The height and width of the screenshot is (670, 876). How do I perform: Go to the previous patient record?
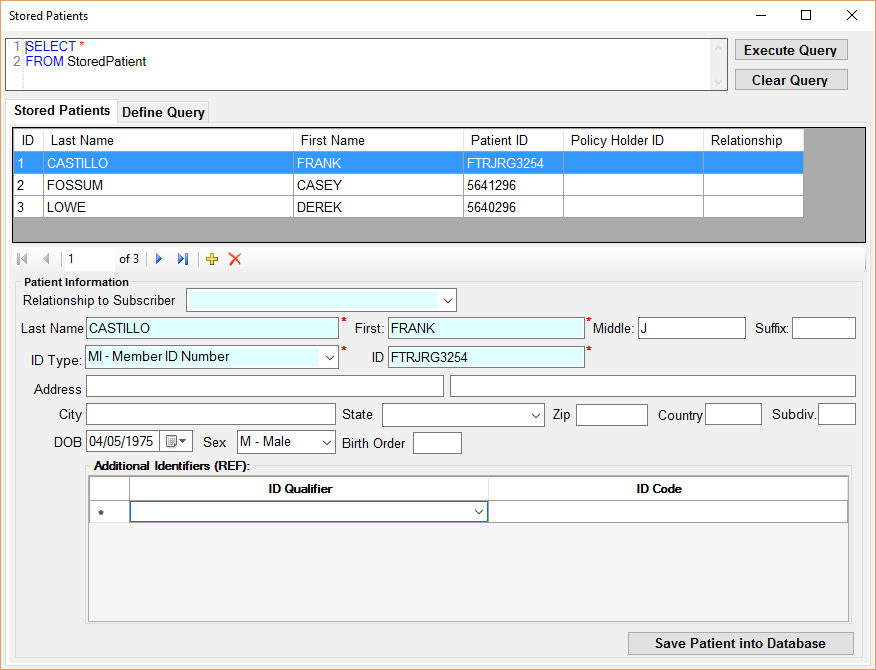click(x=46, y=259)
